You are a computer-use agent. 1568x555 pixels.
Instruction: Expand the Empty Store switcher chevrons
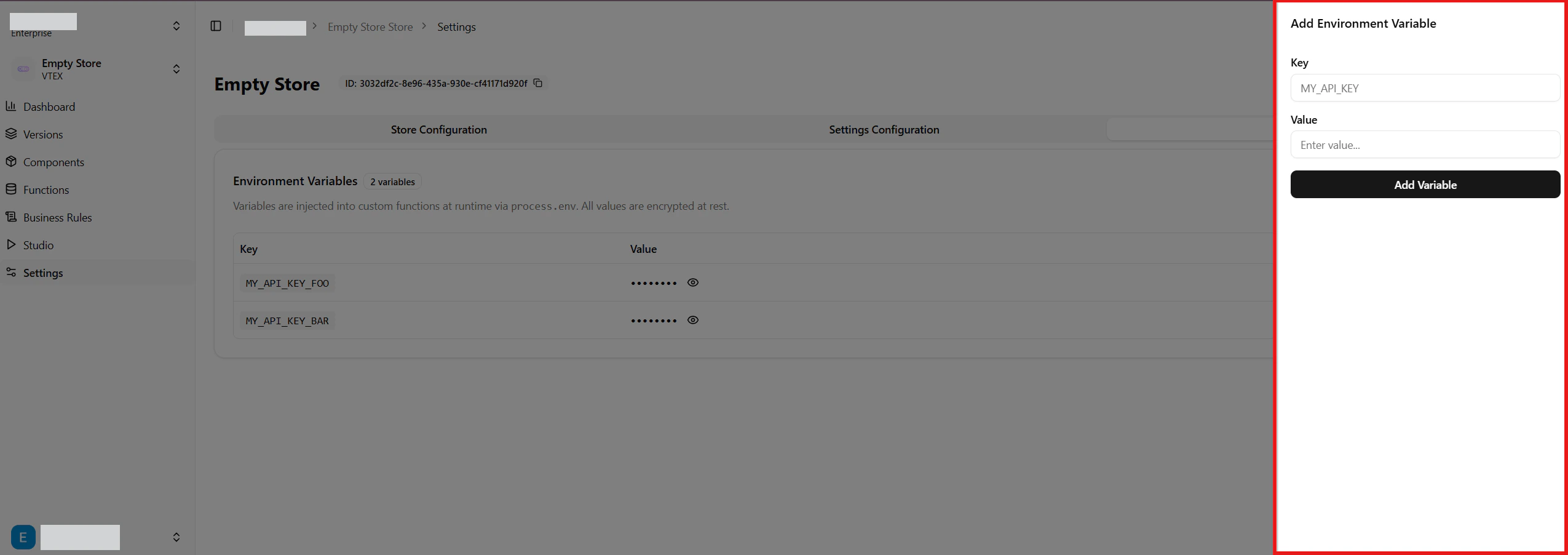point(176,69)
